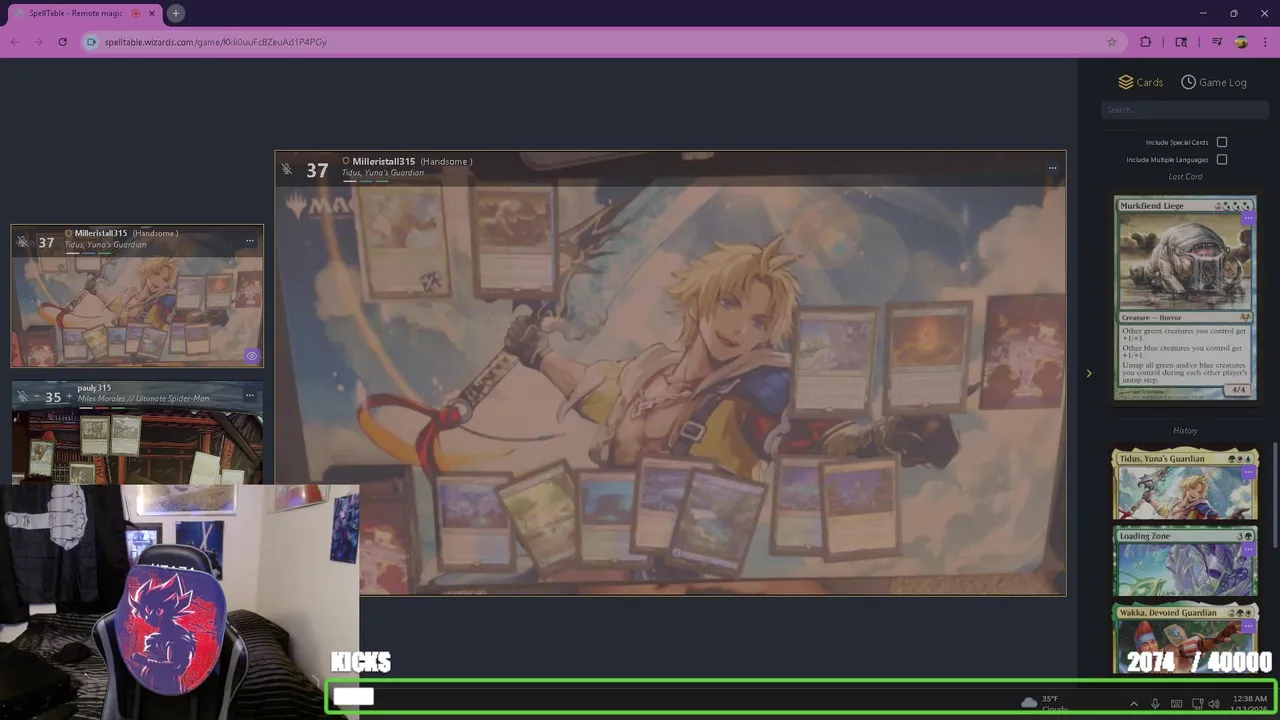
Task: Reload the SpellTable page
Action: (62, 42)
